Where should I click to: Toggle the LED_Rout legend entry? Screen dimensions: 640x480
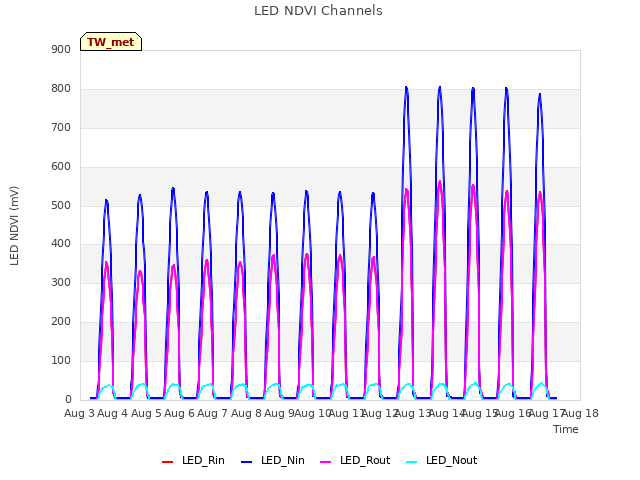pyautogui.click(x=356, y=461)
